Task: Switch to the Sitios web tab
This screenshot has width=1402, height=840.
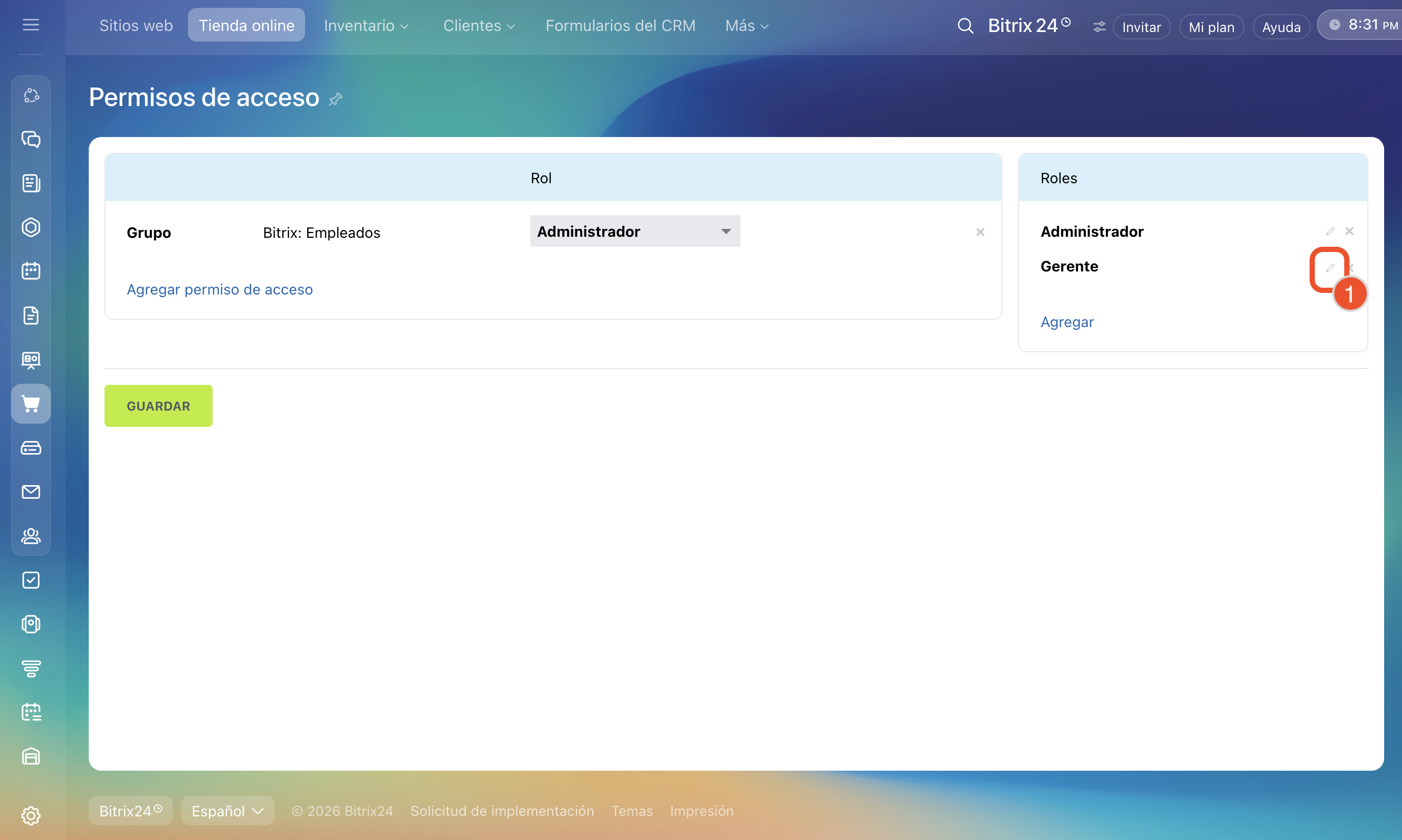Action: pyautogui.click(x=136, y=26)
